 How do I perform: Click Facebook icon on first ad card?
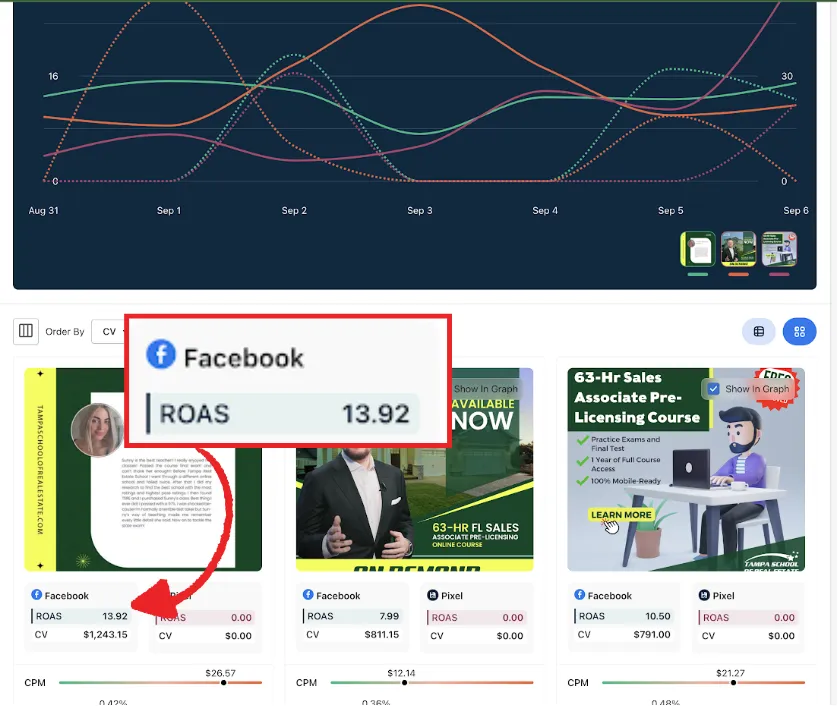pyautogui.click(x=37, y=595)
